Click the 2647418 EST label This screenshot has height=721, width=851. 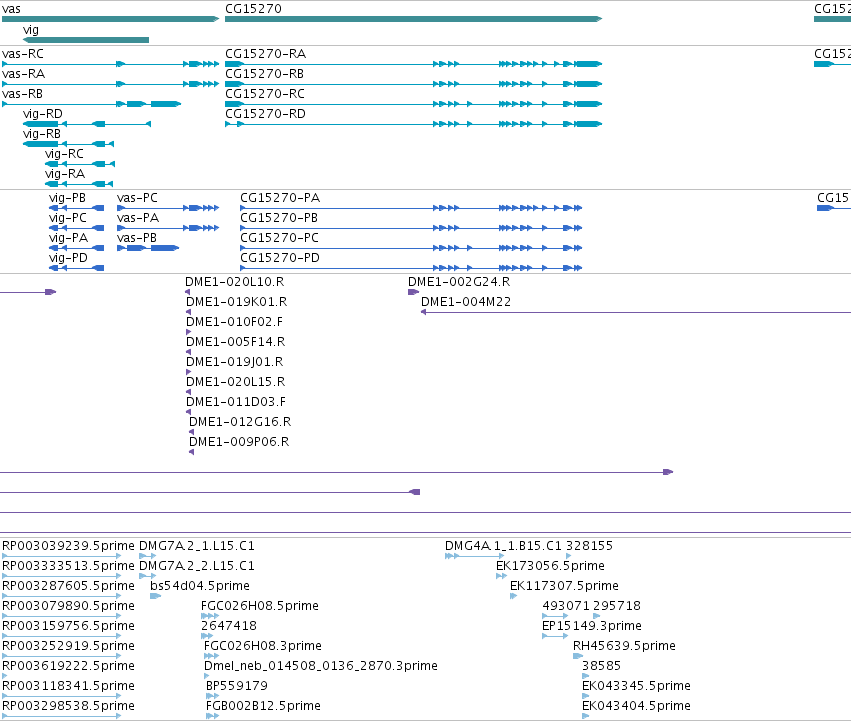[229, 626]
